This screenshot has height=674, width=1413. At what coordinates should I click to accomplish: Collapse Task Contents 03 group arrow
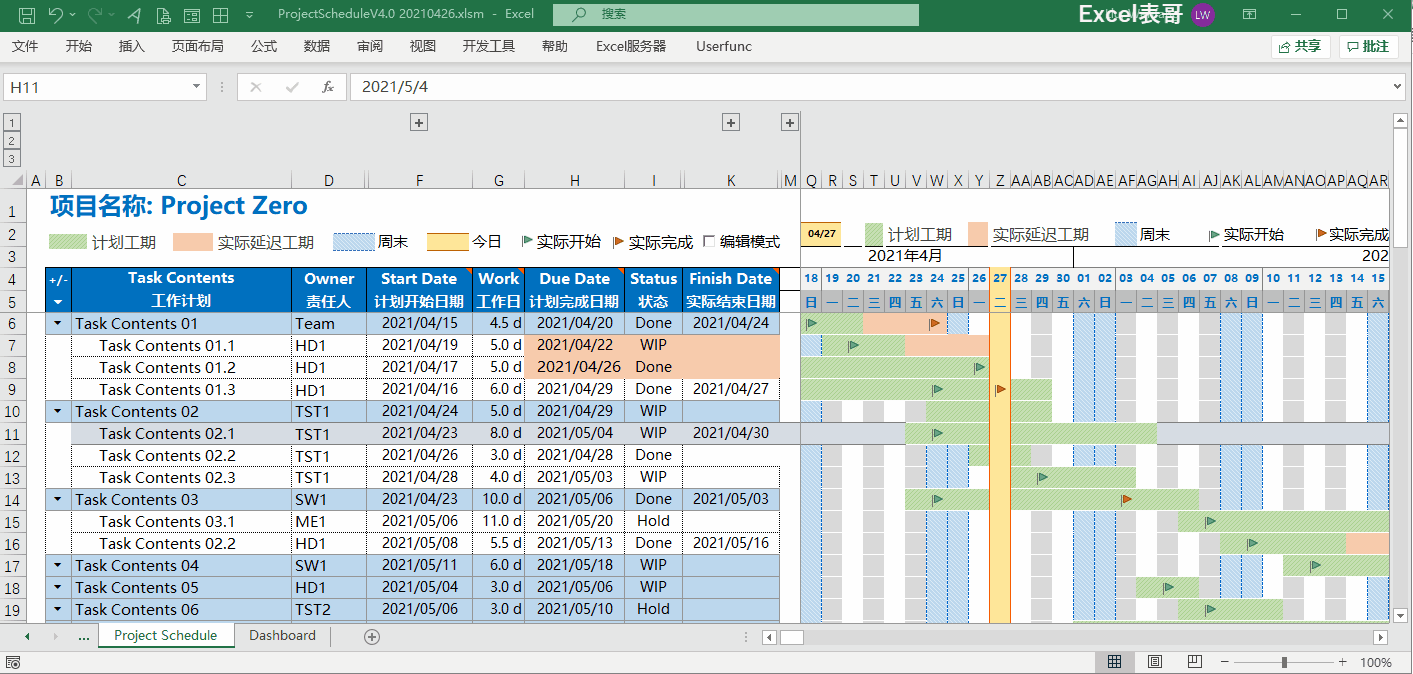click(x=58, y=499)
